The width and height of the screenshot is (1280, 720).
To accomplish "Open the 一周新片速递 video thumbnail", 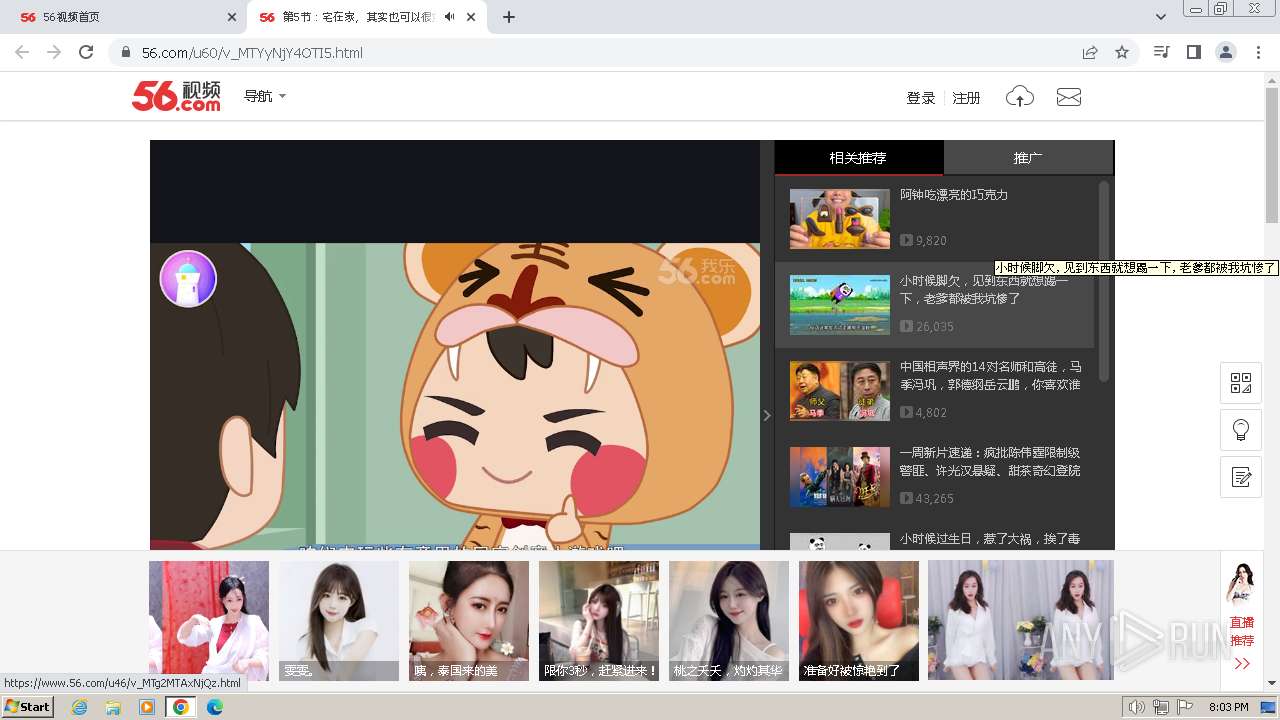I will 840,477.
